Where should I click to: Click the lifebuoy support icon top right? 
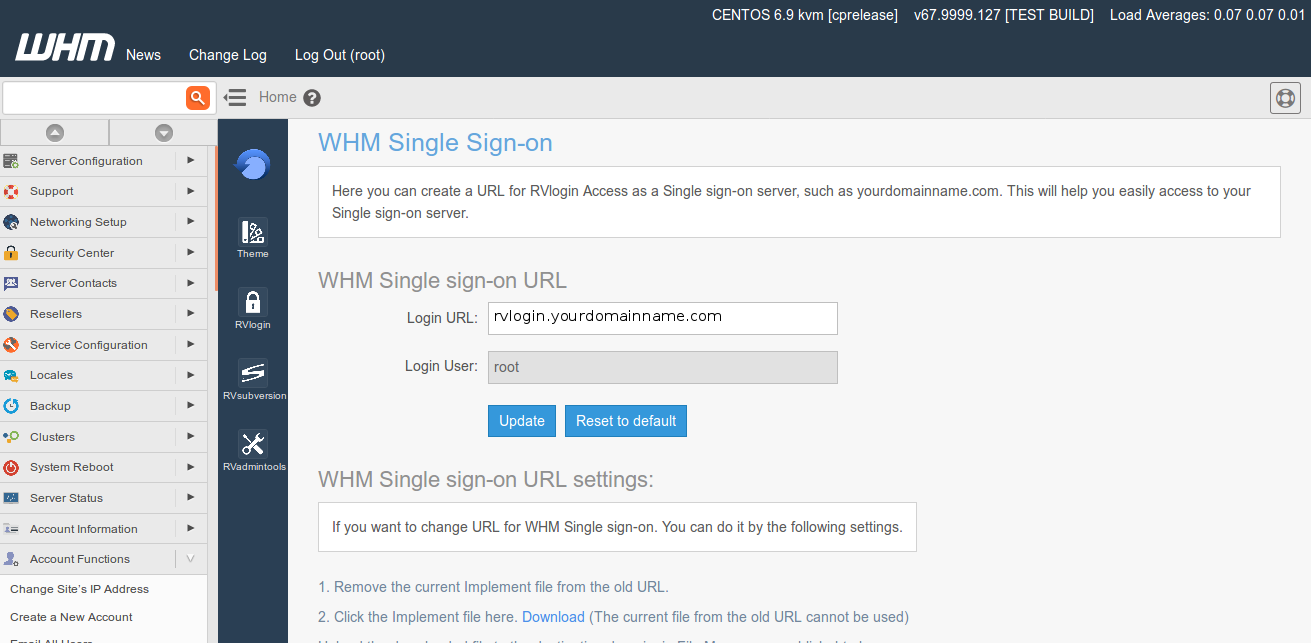1285,98
